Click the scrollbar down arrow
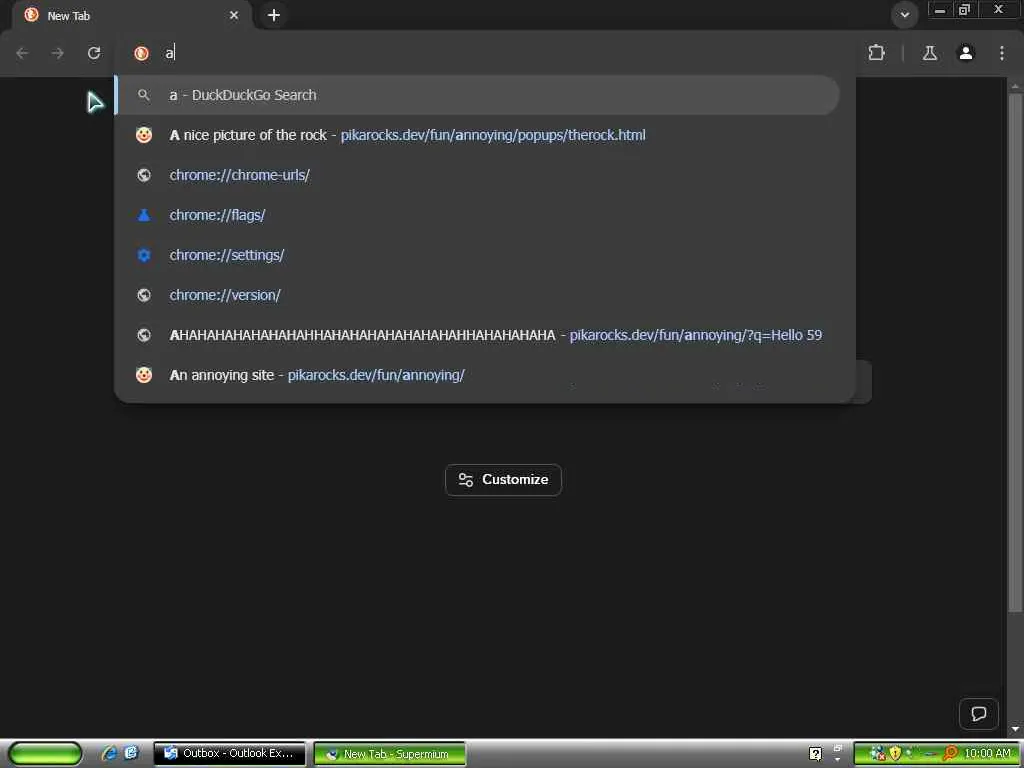The image size is (1024, 768). pos(1014,728)
